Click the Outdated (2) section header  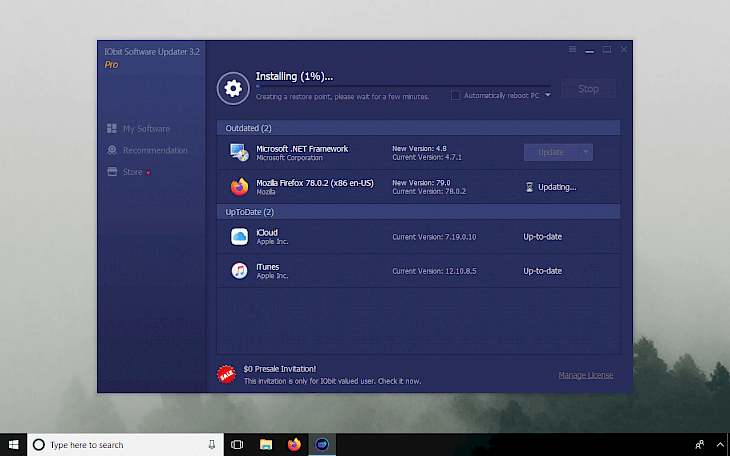point(418,128)
